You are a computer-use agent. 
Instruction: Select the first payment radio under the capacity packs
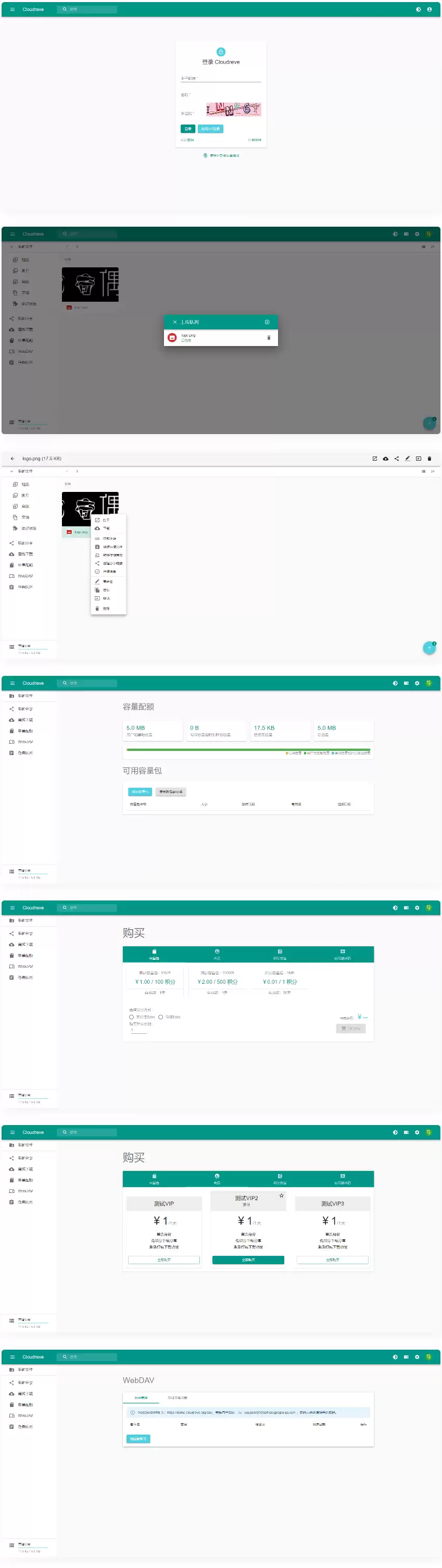coord(131,1017)
